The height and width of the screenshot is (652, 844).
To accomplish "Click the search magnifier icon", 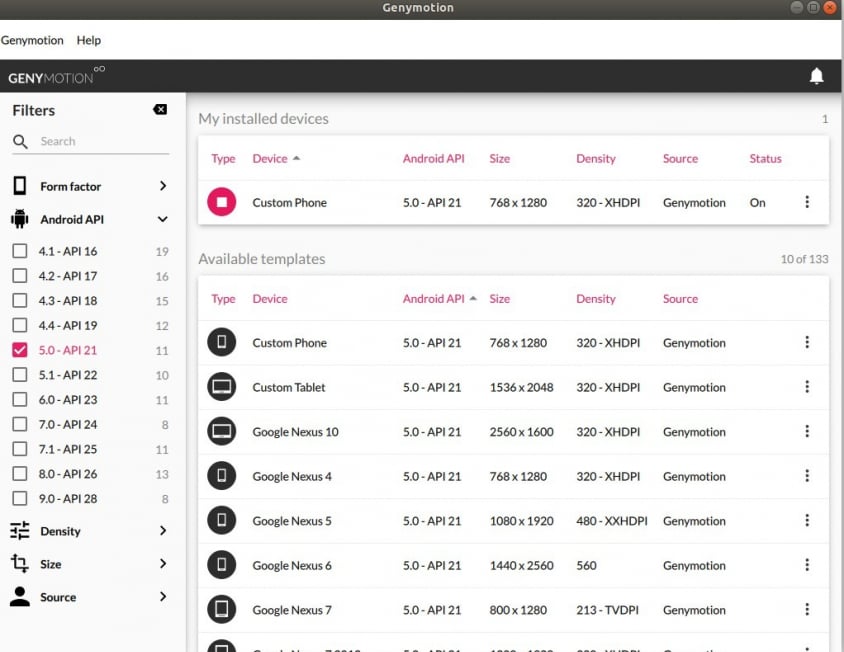I will tap(20, 142).
